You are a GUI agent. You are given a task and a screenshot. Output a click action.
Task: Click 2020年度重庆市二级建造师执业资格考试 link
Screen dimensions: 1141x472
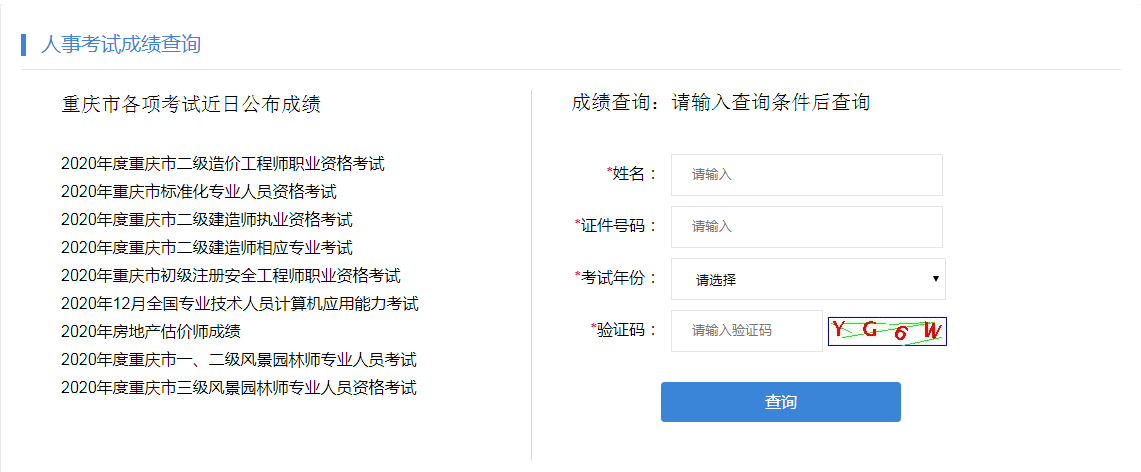[206, 220]
